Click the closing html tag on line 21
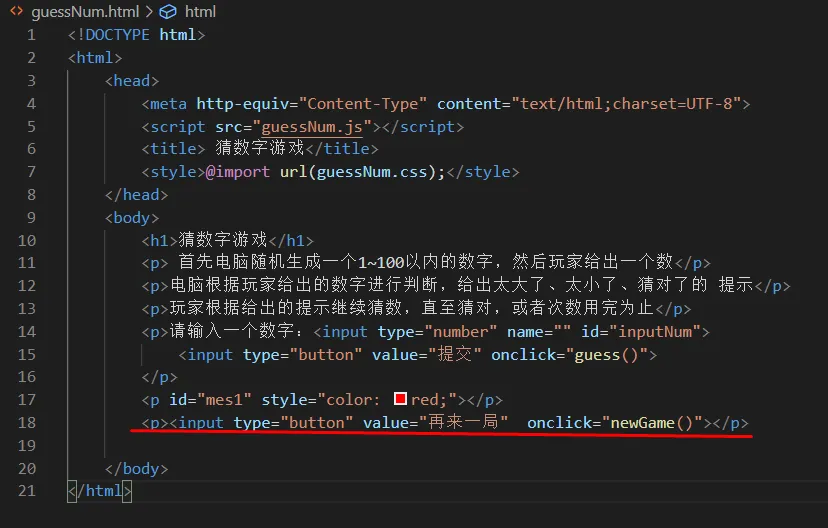This screenshot has width=828, height=528. (100, 491)
